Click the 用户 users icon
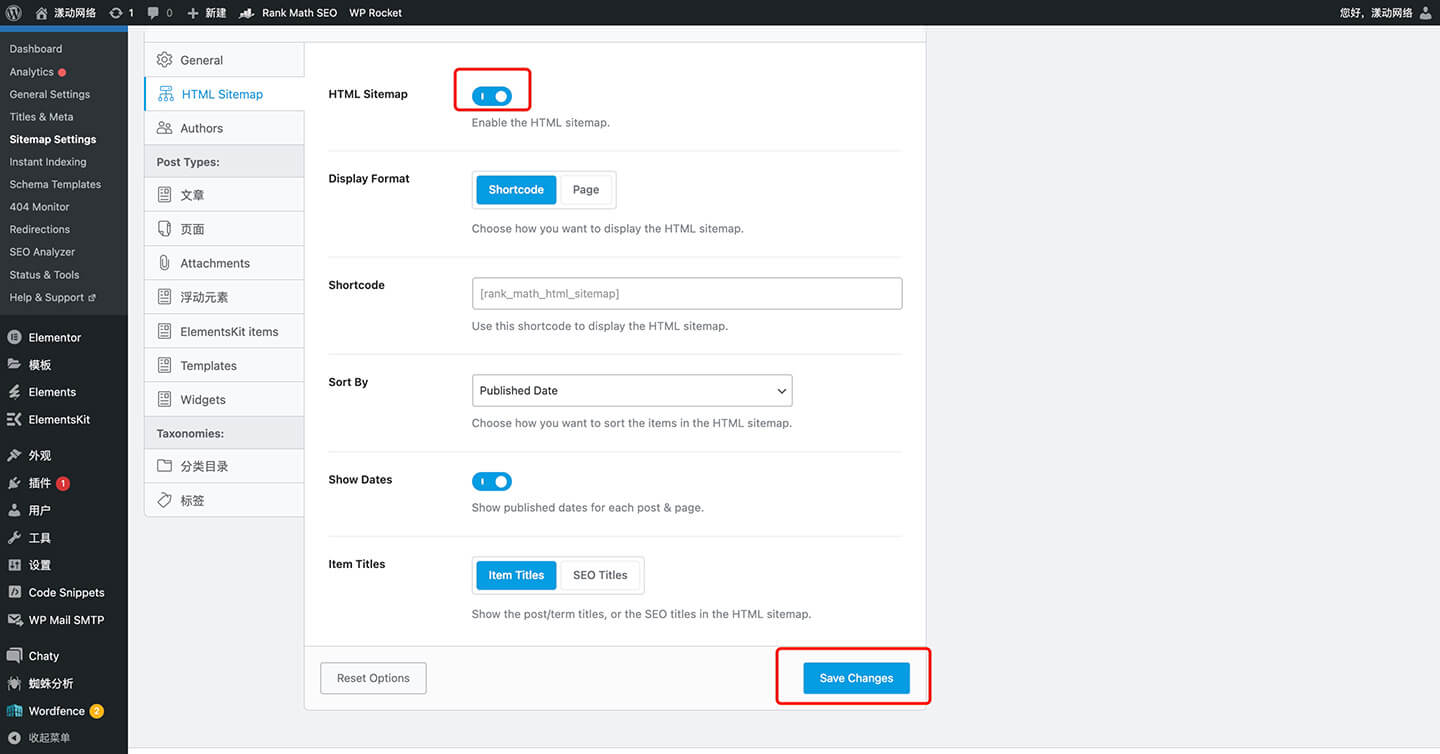The image size is (1440, 754). click(14, 510)
